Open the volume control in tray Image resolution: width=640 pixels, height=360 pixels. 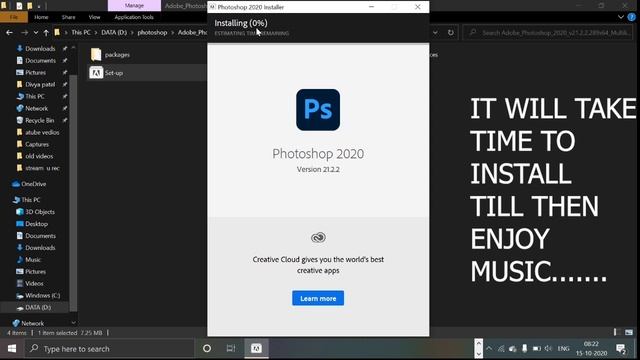548,349
